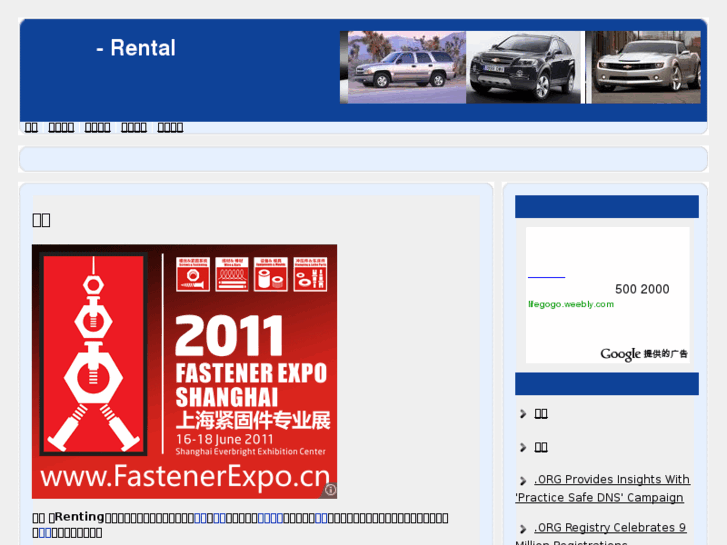
Task: Click the ad info icon on the Fastener Expo banner
Action: pyautogui.click(x=331, y=490)
